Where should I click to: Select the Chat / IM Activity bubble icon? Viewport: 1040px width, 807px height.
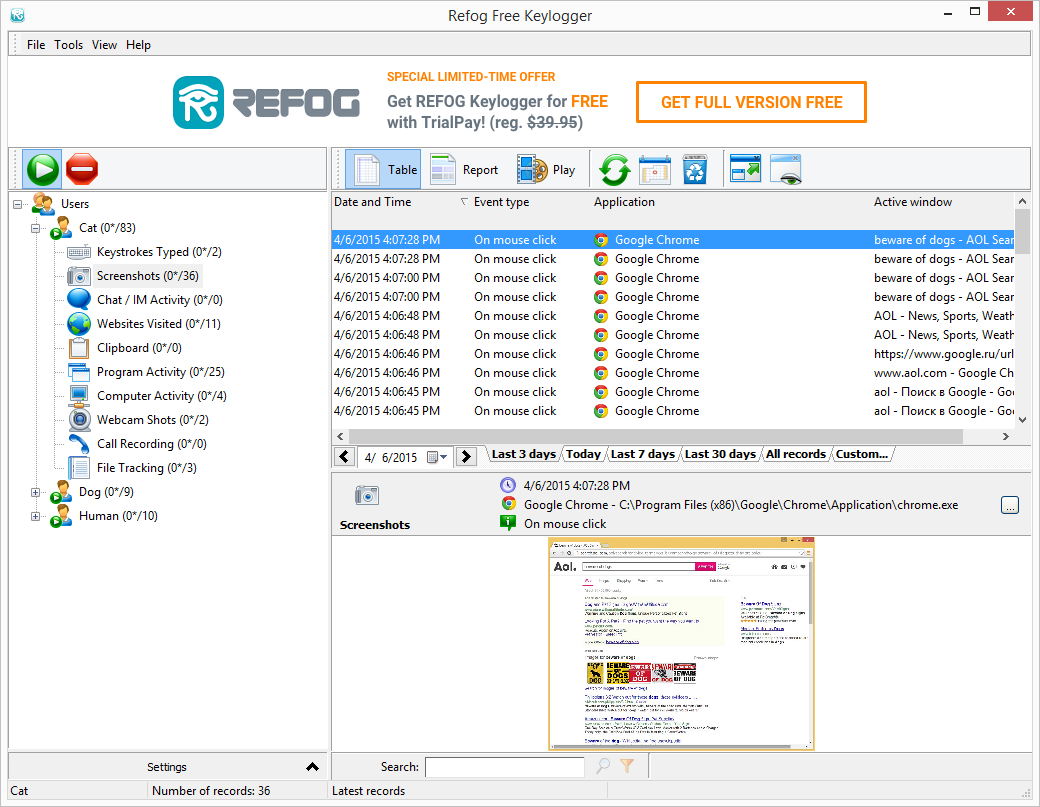tap(79, 300)
